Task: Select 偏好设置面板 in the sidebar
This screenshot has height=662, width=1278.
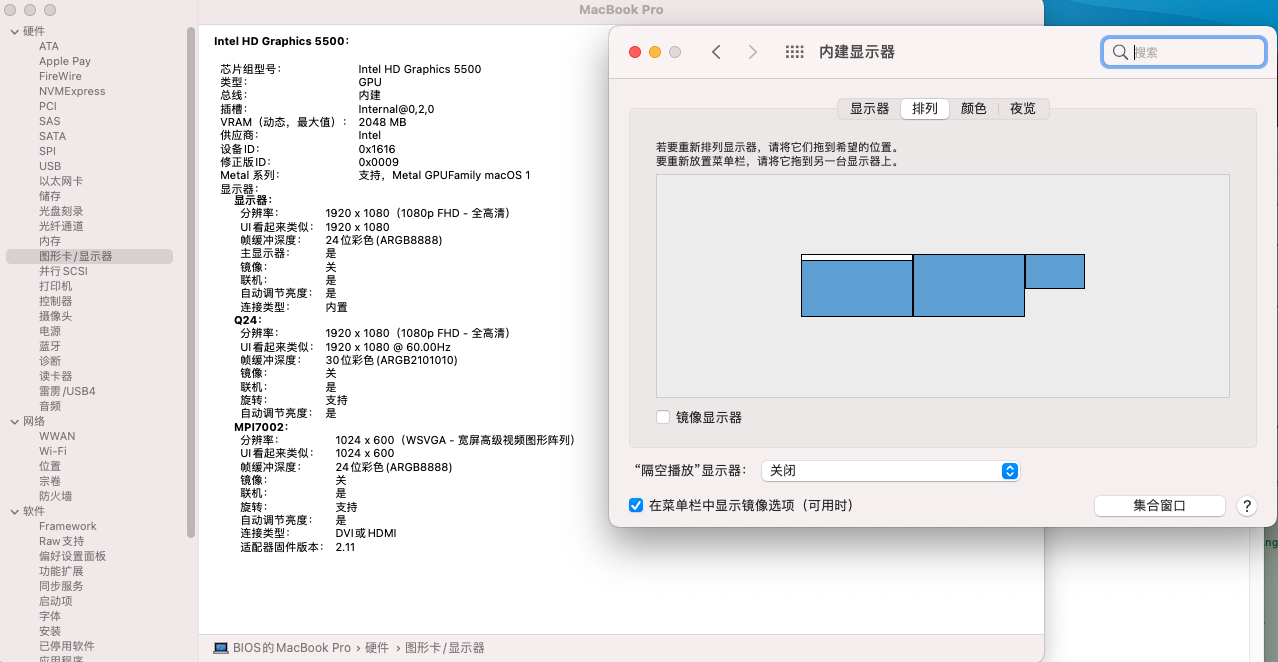Action: coord(72,556)
